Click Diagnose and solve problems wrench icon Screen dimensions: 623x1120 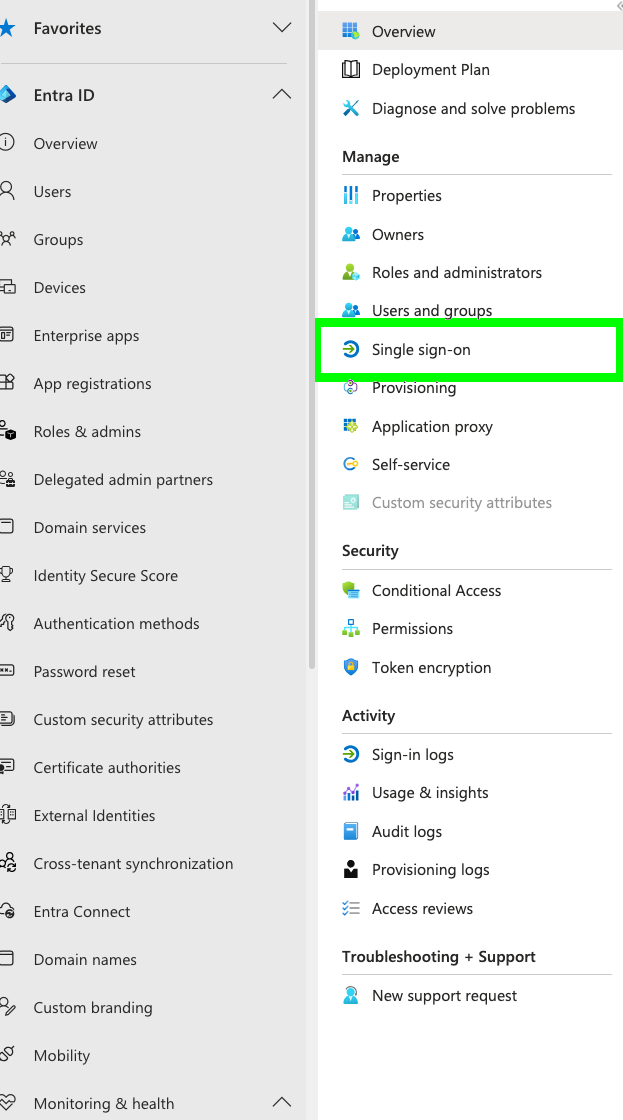tap(350, 109)
